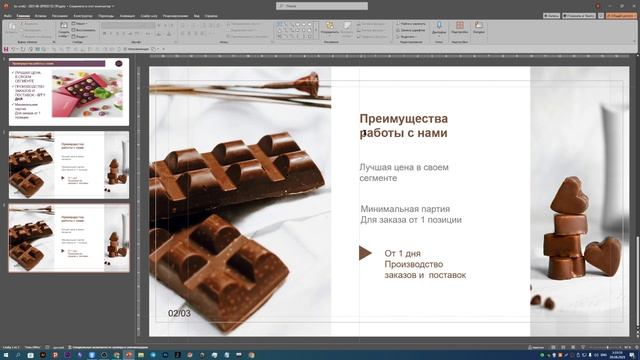Toggle Bold formatting in font group

click(x=104, y=34)
